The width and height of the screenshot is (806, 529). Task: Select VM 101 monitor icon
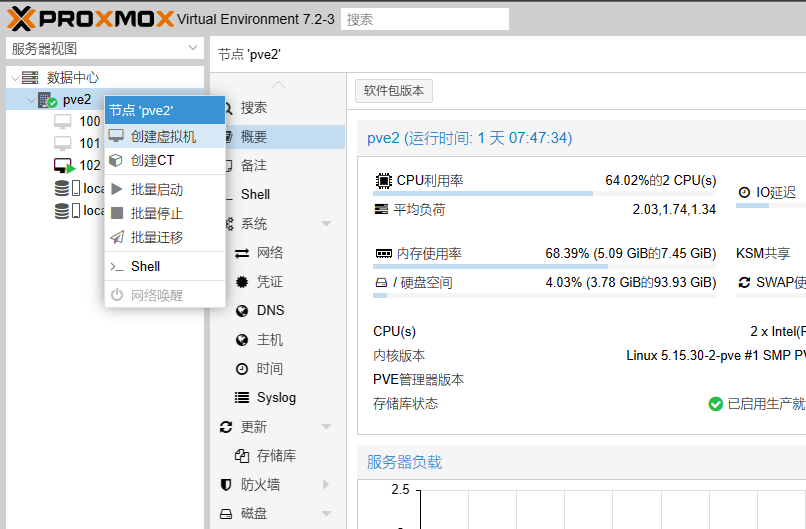point(63,143)
